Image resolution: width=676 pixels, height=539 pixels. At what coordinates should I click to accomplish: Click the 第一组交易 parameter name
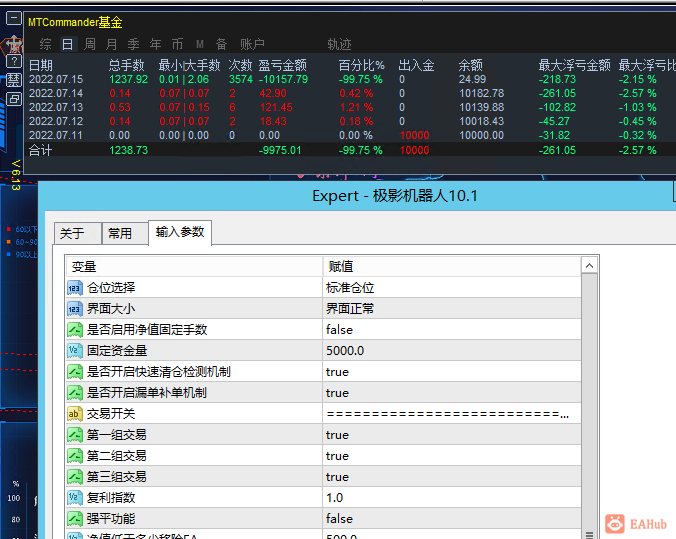pos(116,435)
